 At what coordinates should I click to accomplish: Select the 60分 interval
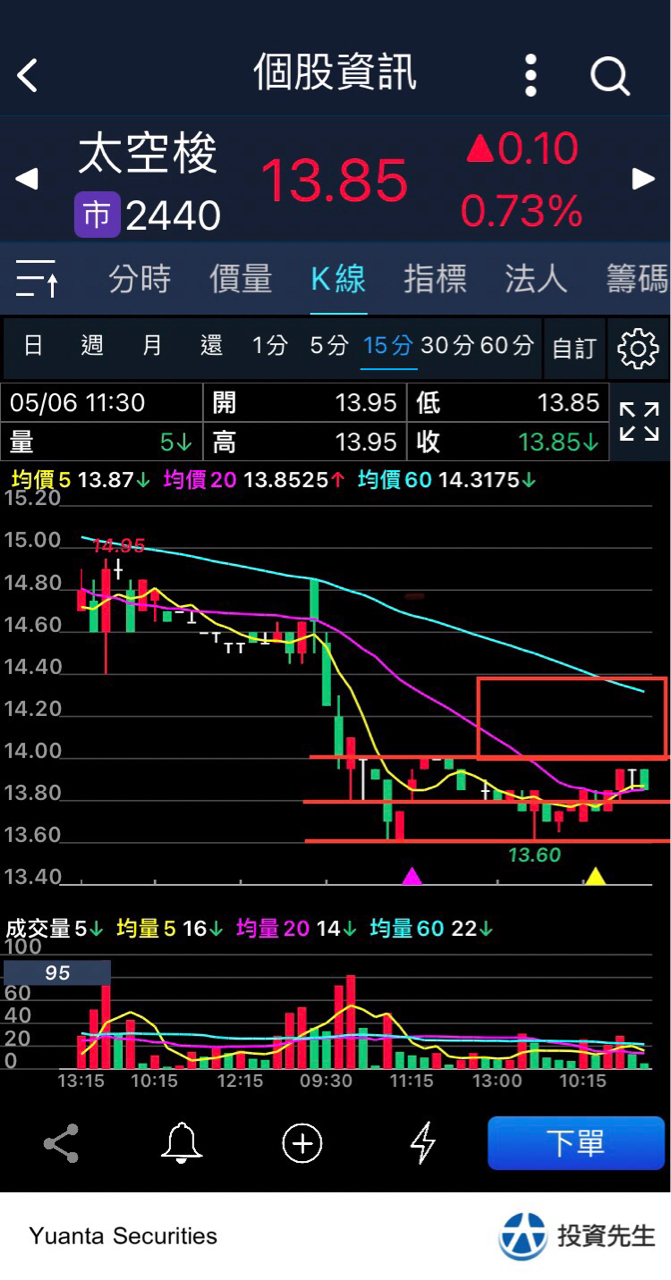pyautogui.click(x=507, y=346)
